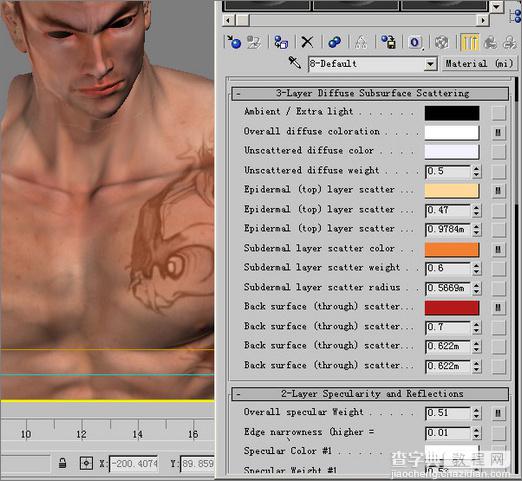Click Reset Map/Material X icon
This screenshot has width=522, height=481.
tap(307, 42)
